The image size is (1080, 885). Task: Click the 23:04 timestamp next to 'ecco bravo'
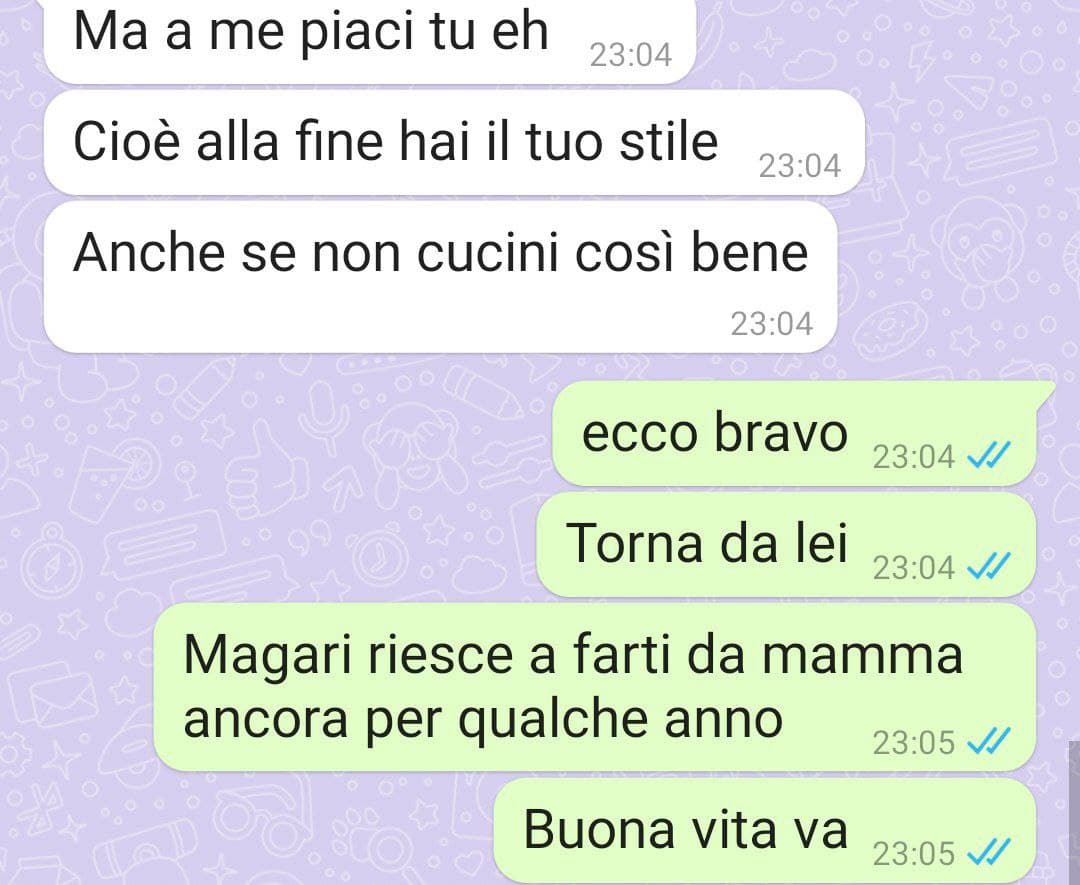[x=914, y=457]
